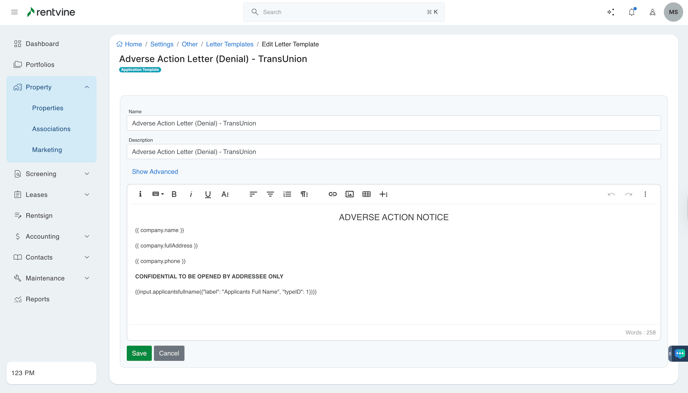Viewport: 688px width, 393px height.
Task: Open Marketing submenu item
Action: [47, 150]
